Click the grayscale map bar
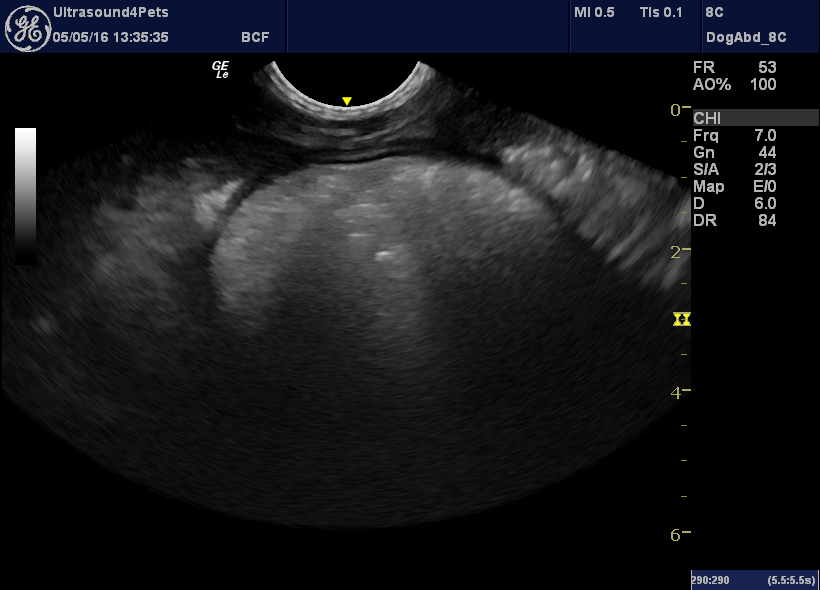Image resolution: width=820 pixels, height=590 pixels. click(x=25, y=196)
